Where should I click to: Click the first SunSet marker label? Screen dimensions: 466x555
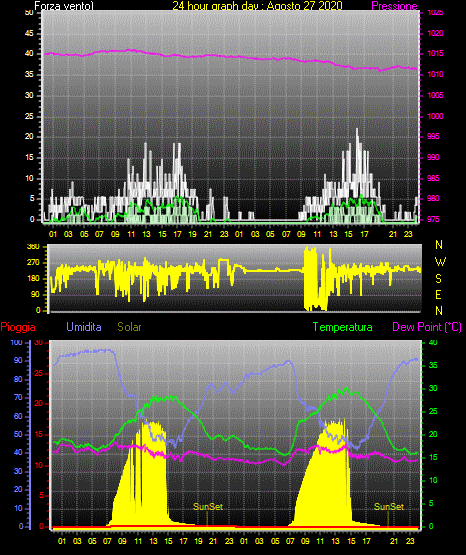(x=208, y=507)
